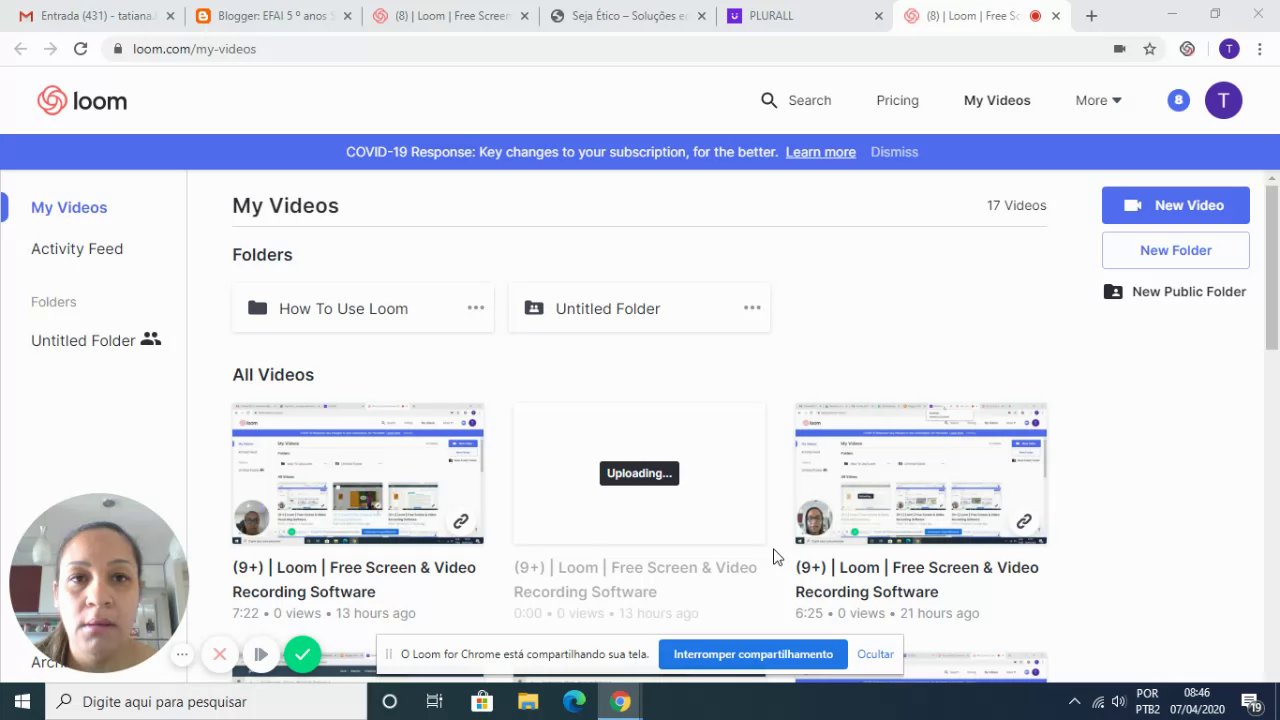Open the video thumbnail from 21 hours ago
Viewport: 1280px width, 720px height.
coord(921,474)
